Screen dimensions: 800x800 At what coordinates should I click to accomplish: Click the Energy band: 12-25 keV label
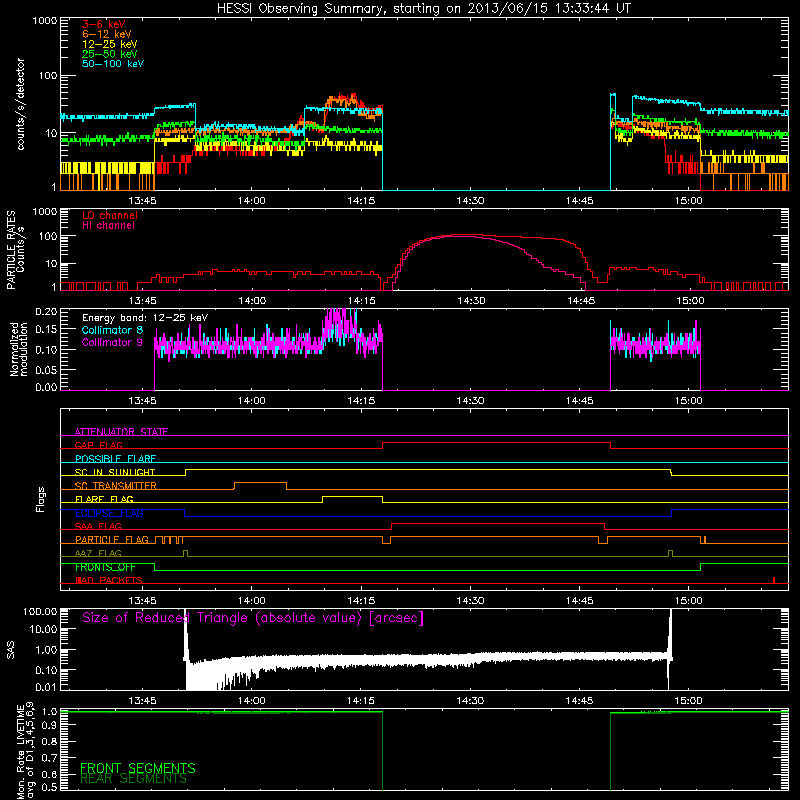[x=145, y=318]
